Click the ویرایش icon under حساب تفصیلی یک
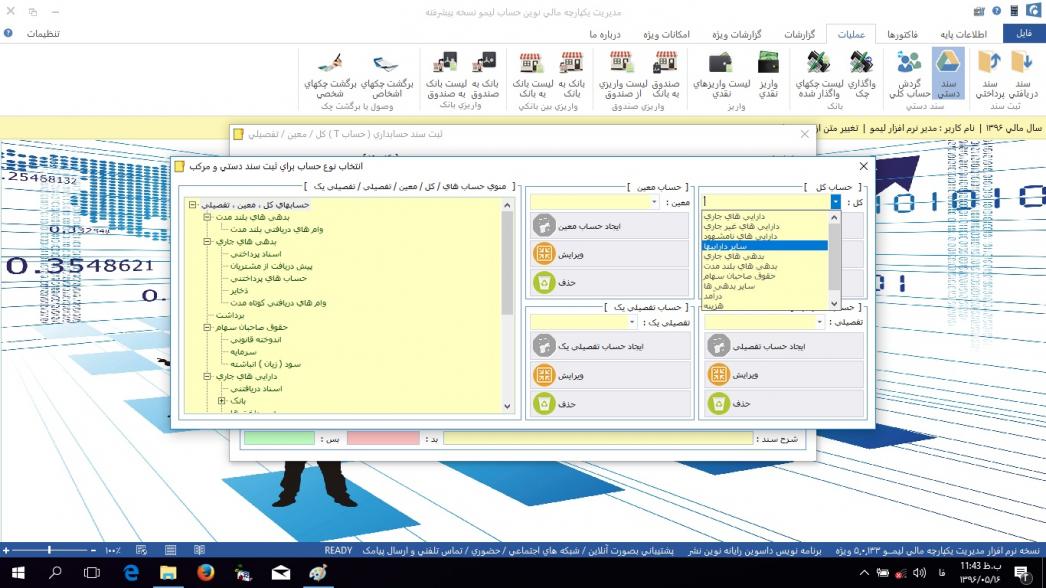The height and width of the screenshot is (588, 1046). click(x=544, y=375)
